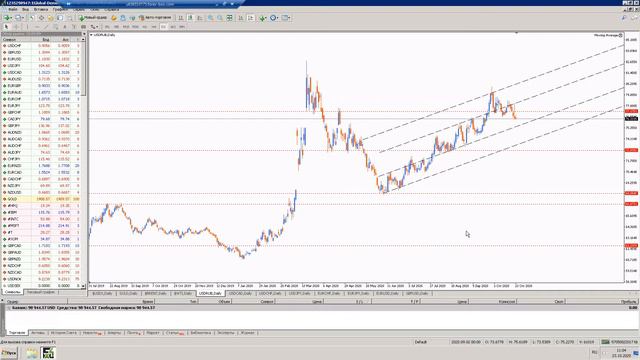Switch to Новости terminal tab
640x360 pixels.
tap(91, 333)
